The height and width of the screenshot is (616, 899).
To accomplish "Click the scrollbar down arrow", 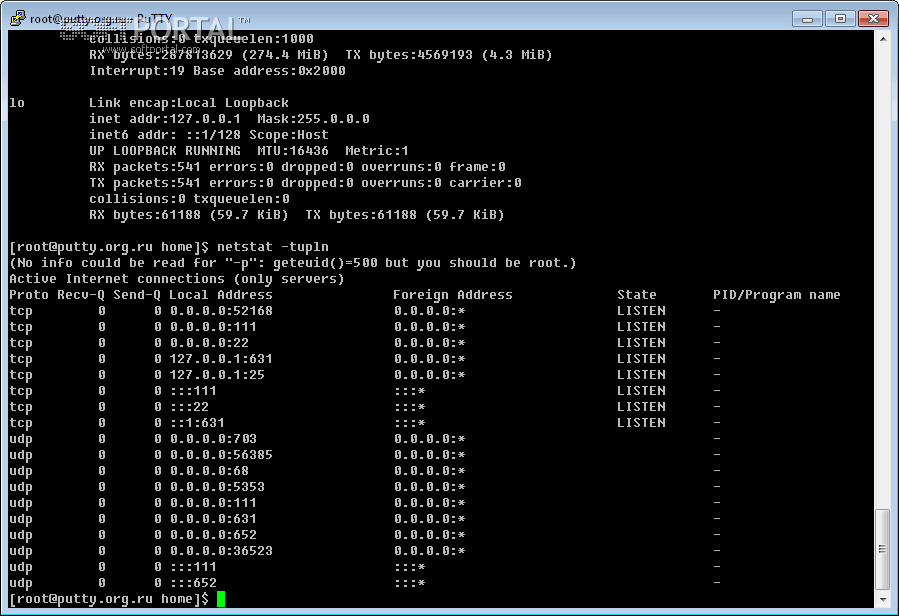I will pyautogui.click(x=883, y=599).
